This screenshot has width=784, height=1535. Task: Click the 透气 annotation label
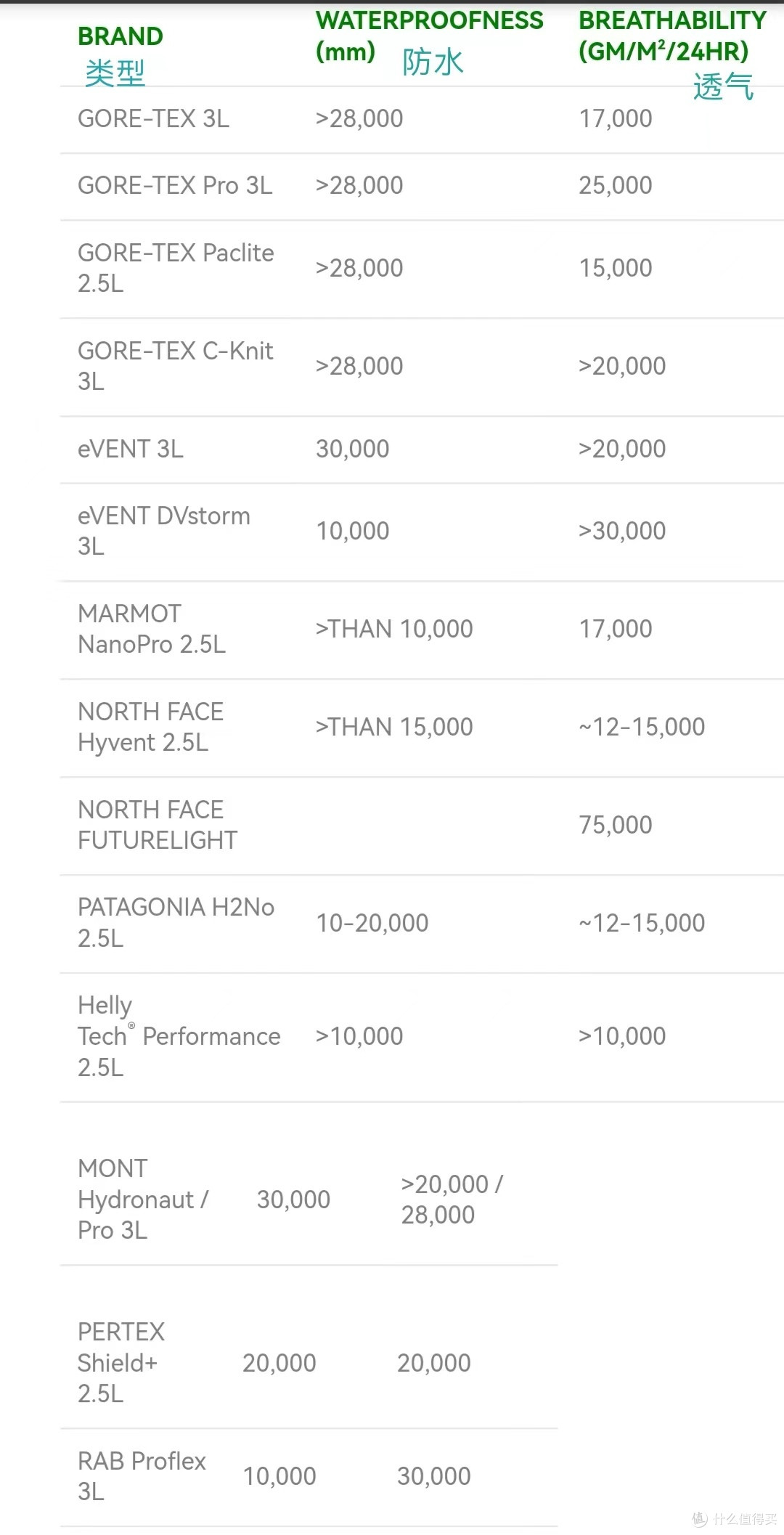[723, 86]
